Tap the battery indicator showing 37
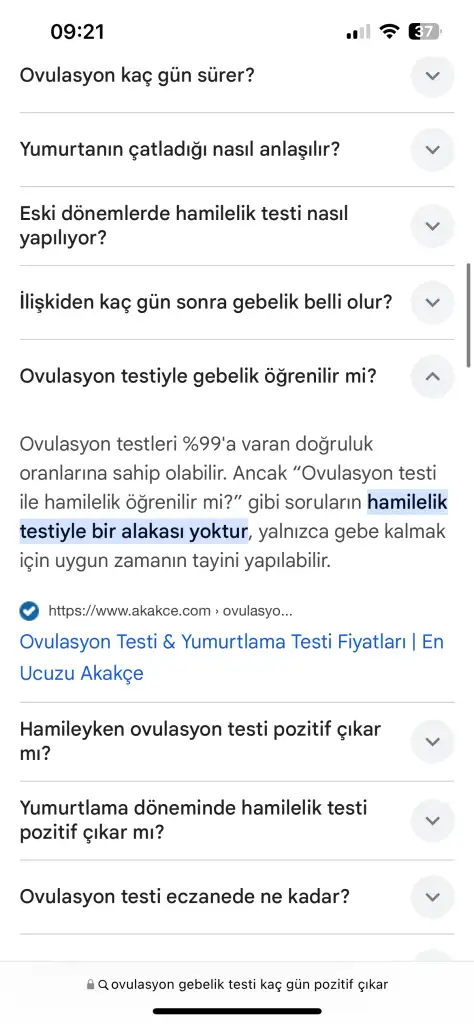474x1024 pixels. 425,31
